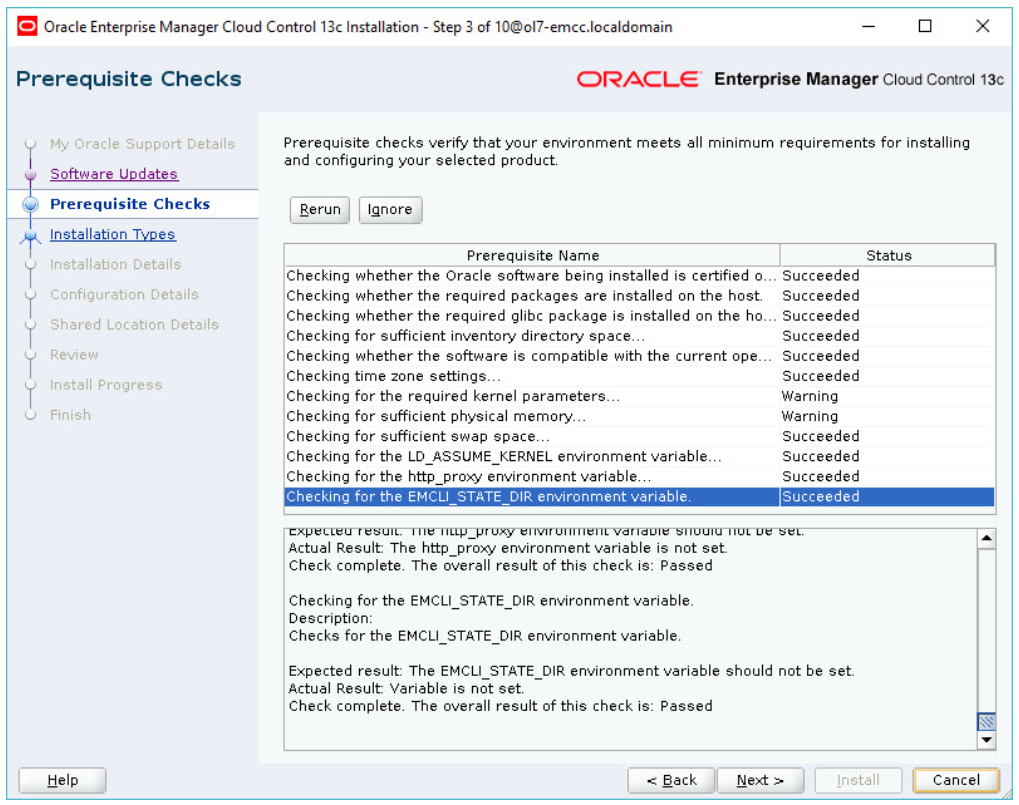Select row checking sufficient physical memory
The height and width of the screenshot is (805, 1019).
(x=639, y=416)
